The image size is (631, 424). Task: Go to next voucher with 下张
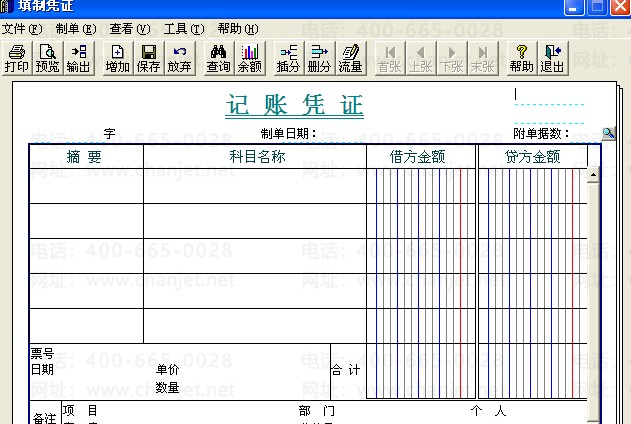tap(452, 58)
